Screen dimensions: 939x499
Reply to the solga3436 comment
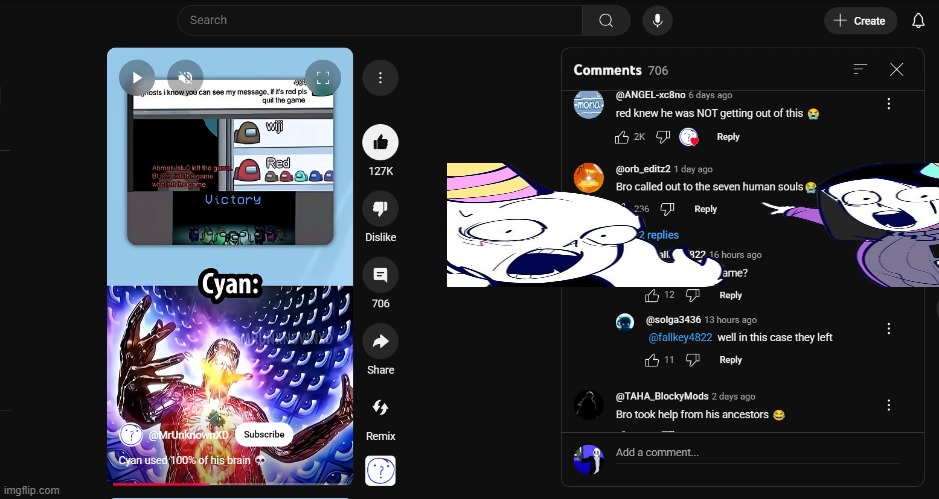pyautogui.click(x=731, y=360)
